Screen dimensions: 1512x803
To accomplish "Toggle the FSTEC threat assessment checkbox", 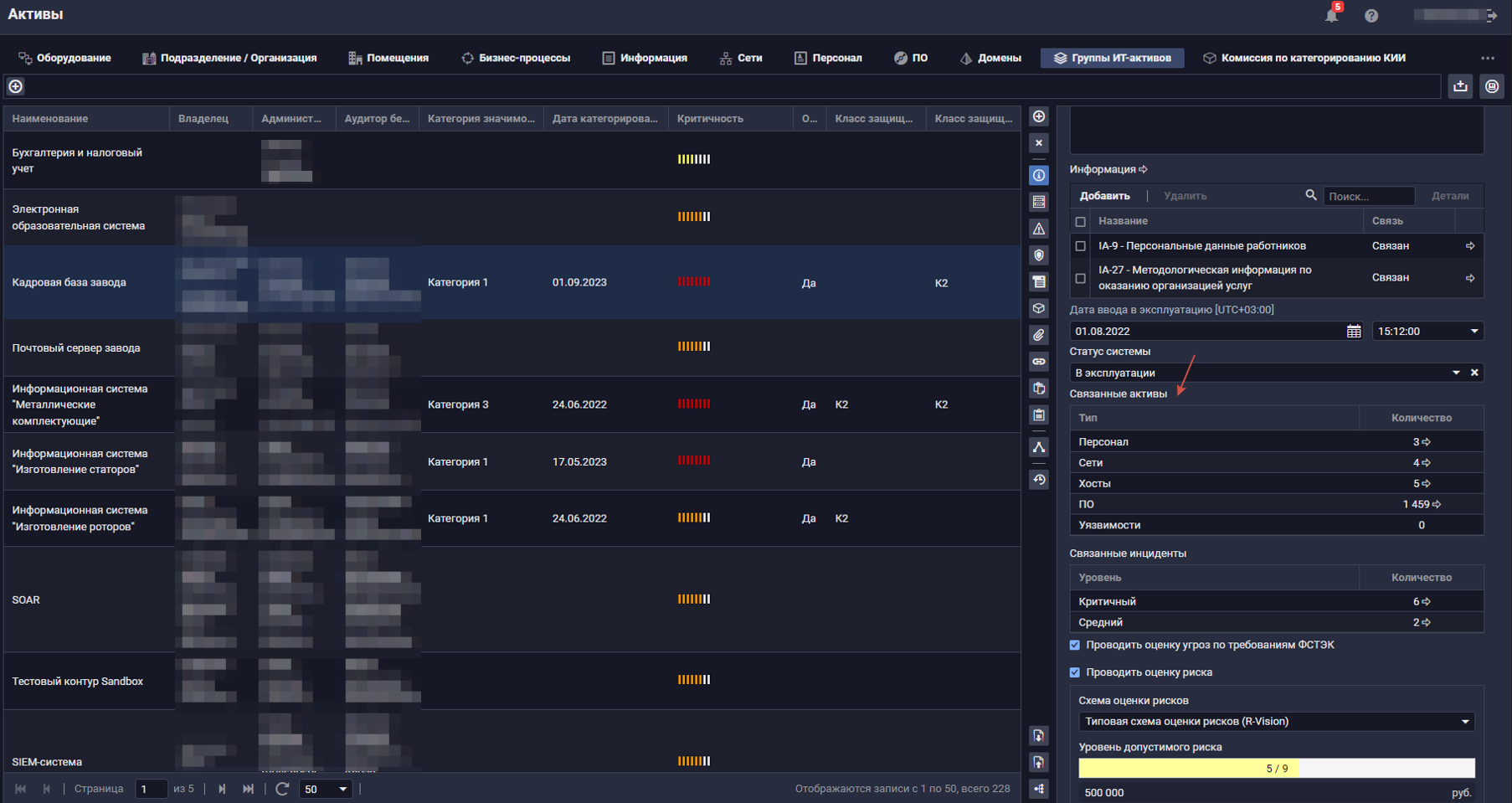I will click(1075, 645).
